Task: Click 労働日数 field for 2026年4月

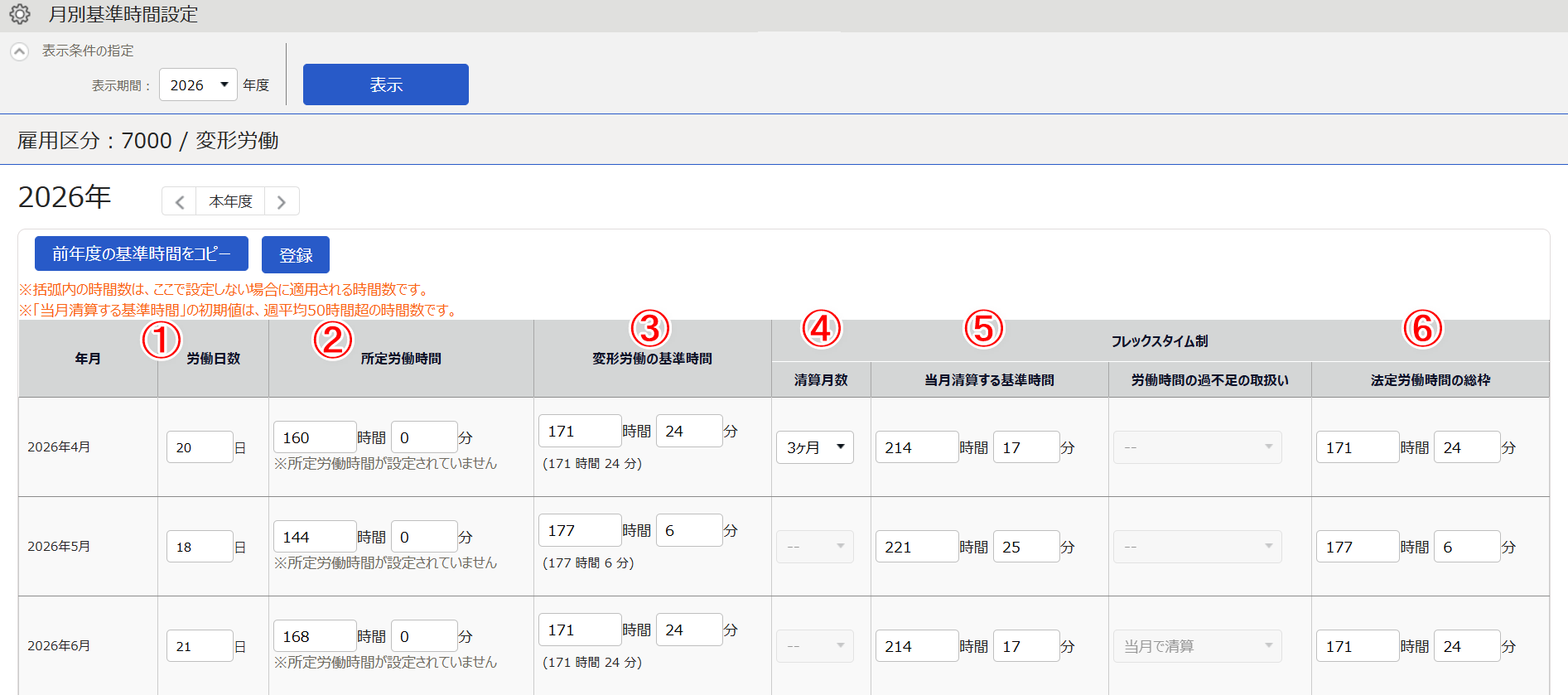Action: [x=200, y=447]
